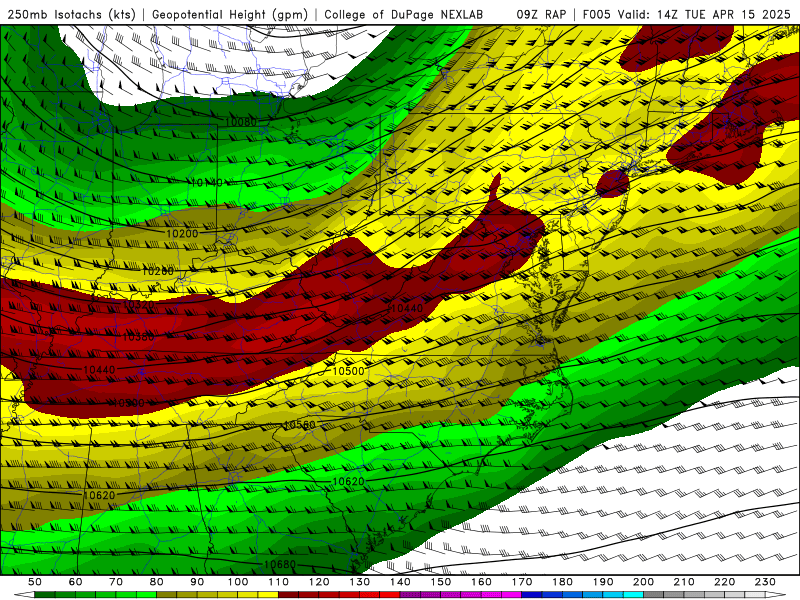This screenshot has height=600, width=800.
Task: Click the 190 knot value on the color scale
Action: coord(603,582)
